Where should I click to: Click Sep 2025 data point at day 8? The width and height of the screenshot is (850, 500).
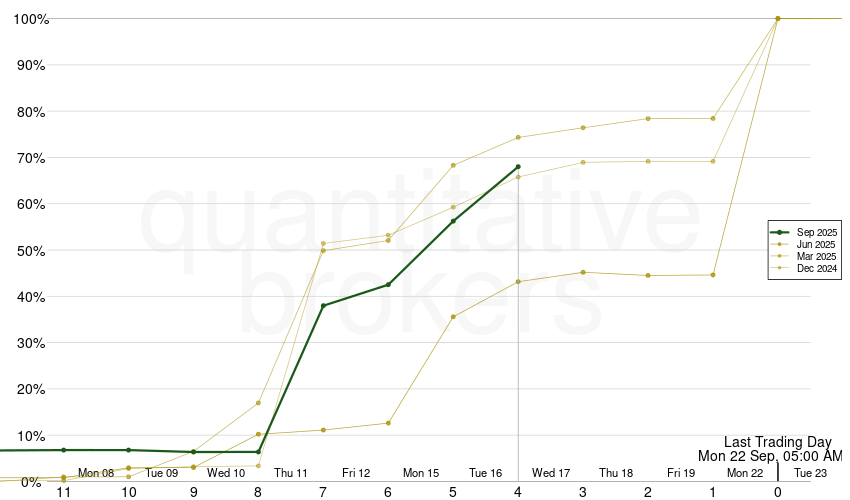point(258,452)
